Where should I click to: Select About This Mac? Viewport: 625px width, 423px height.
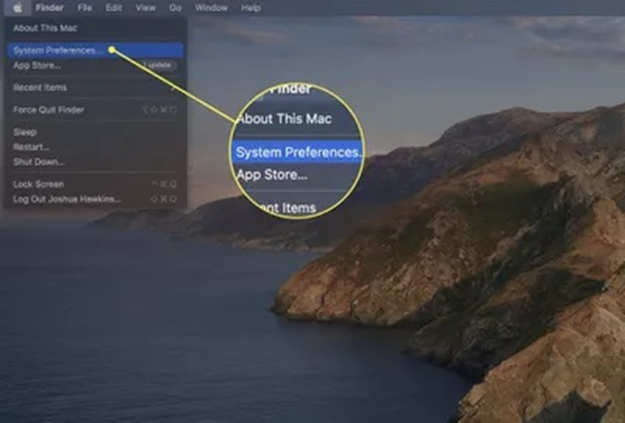(95, 28)
